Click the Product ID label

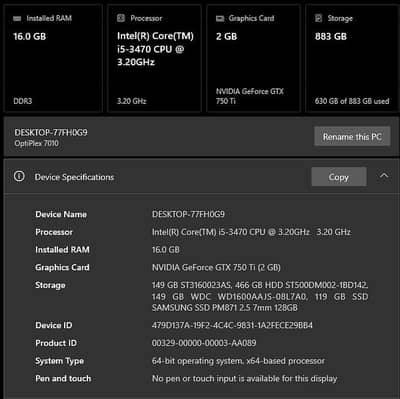[x=56, y=343]
